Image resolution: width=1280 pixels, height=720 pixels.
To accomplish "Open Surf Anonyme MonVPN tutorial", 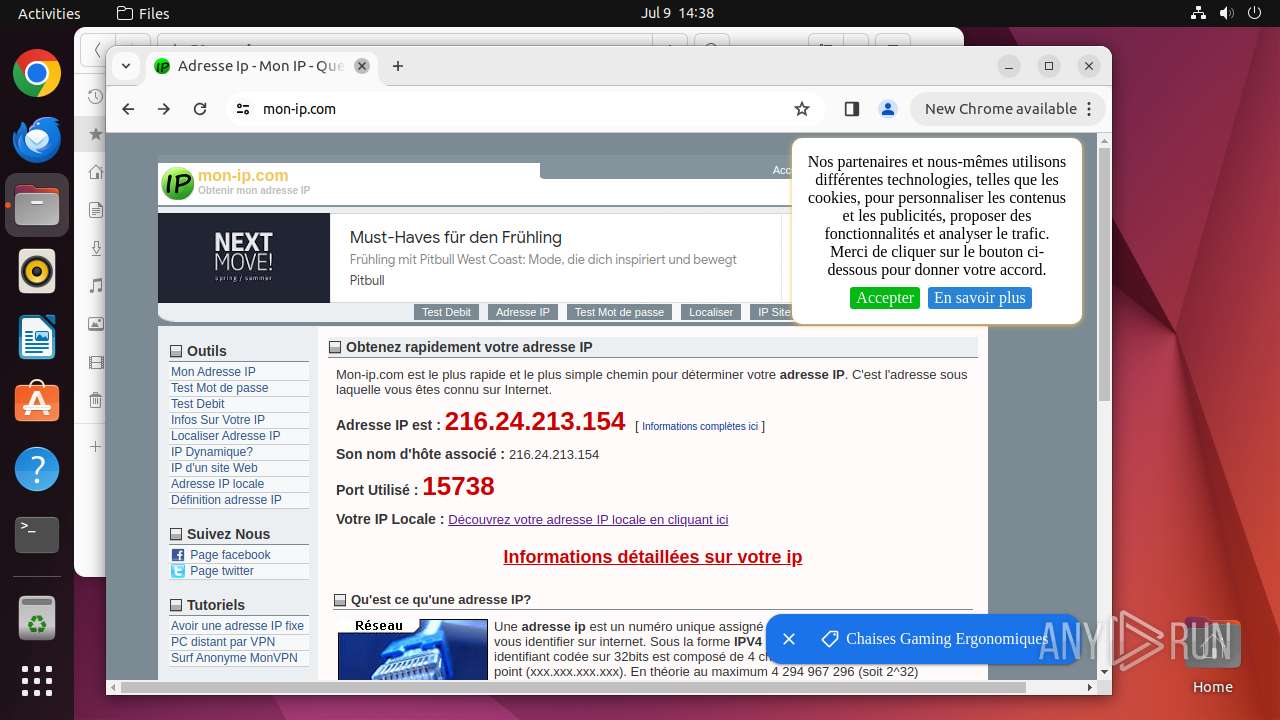I will coord(234,658).
